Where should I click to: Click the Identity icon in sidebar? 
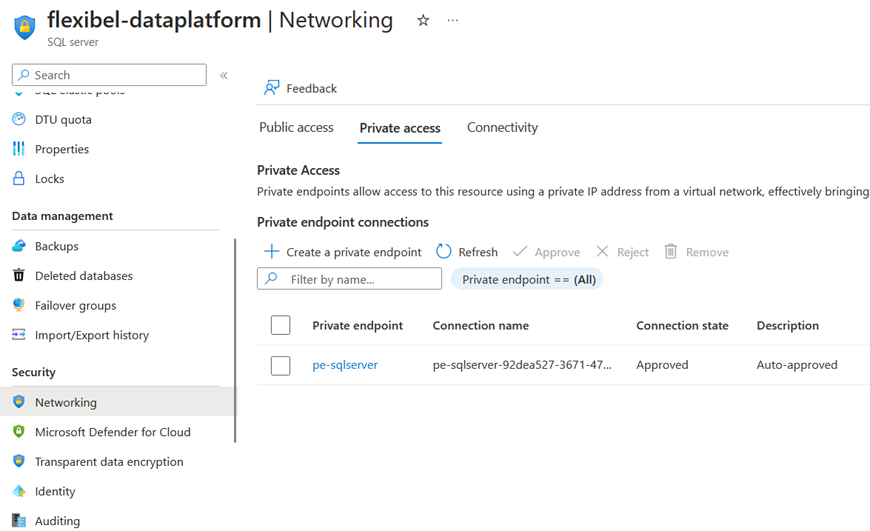coord(19,490)
